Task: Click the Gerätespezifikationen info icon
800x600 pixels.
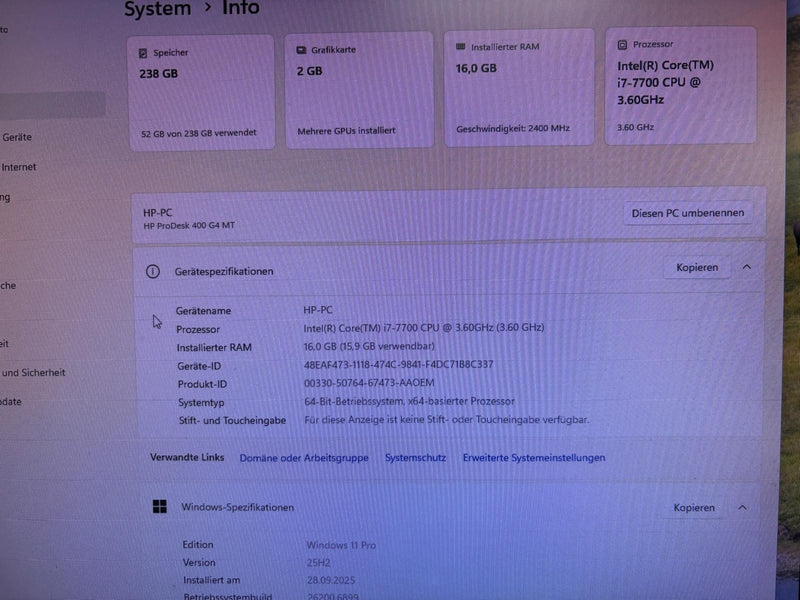Action: 153,271
